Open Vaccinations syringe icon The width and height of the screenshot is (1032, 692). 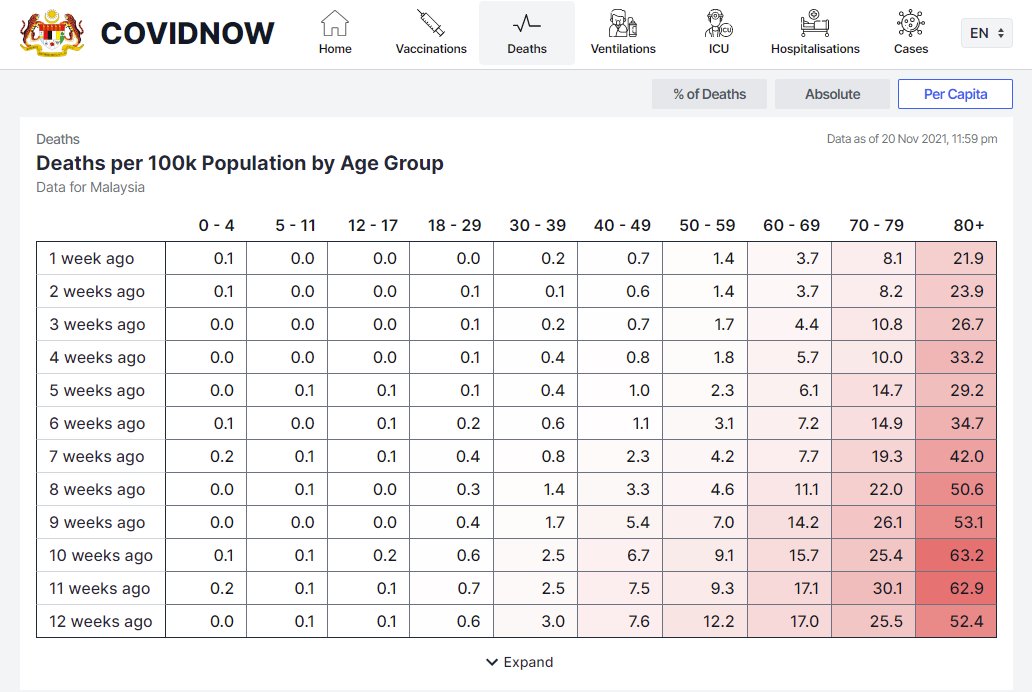431,23
